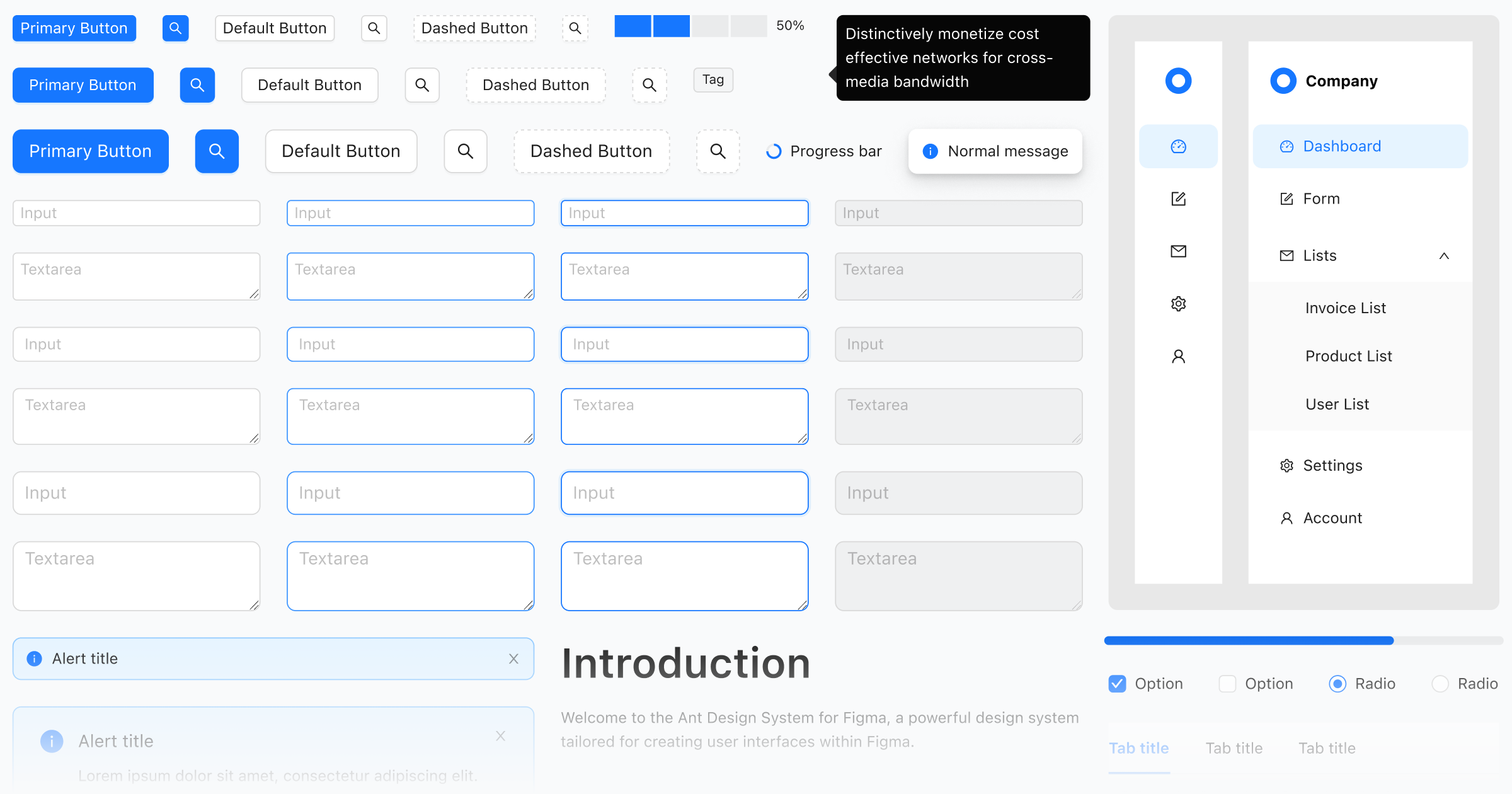The image size is (1512, 794).
Task: Collapse the Lists menu section
Action: click(1445, 255)
